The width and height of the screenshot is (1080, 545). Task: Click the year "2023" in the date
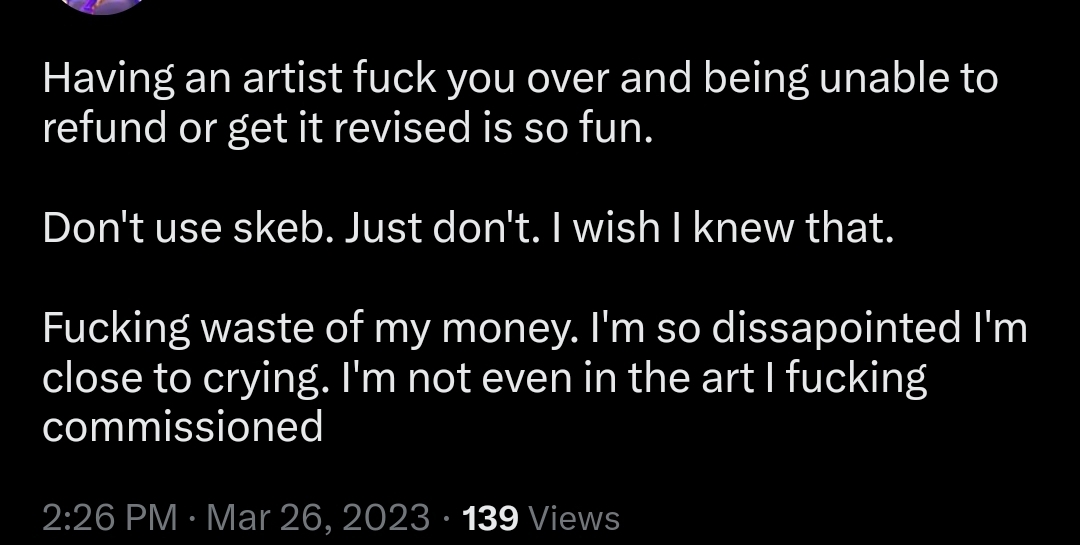[388, 518]
